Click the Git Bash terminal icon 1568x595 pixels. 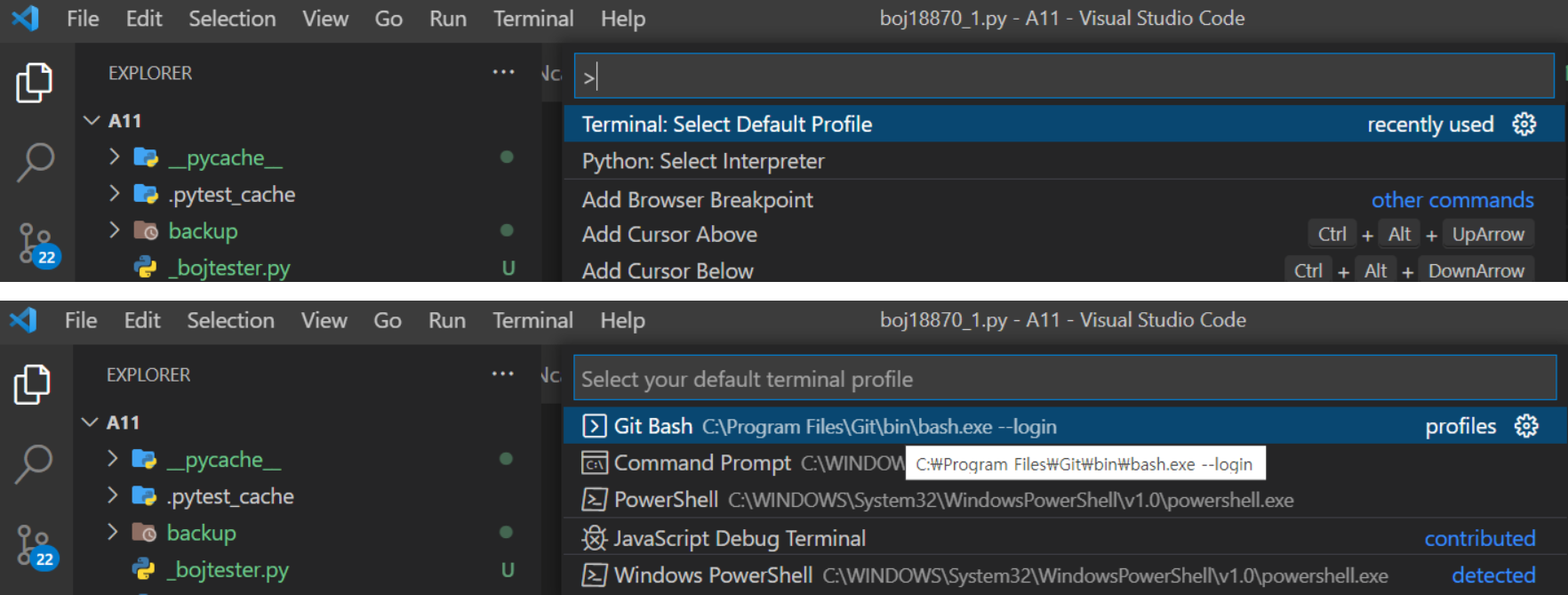tap(595, 426)
